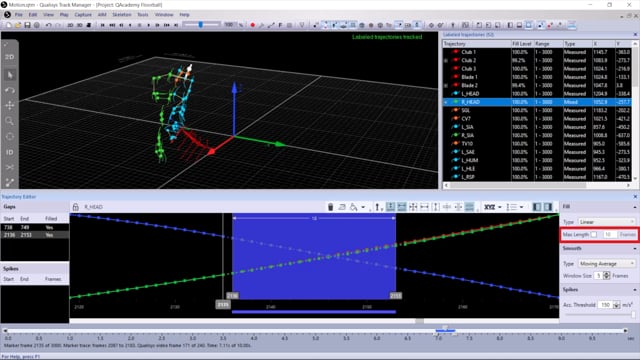The width and height of the screenshot is (640, 360).
Task: Click the left panel layout icon in editor
Action: (537, 207)
